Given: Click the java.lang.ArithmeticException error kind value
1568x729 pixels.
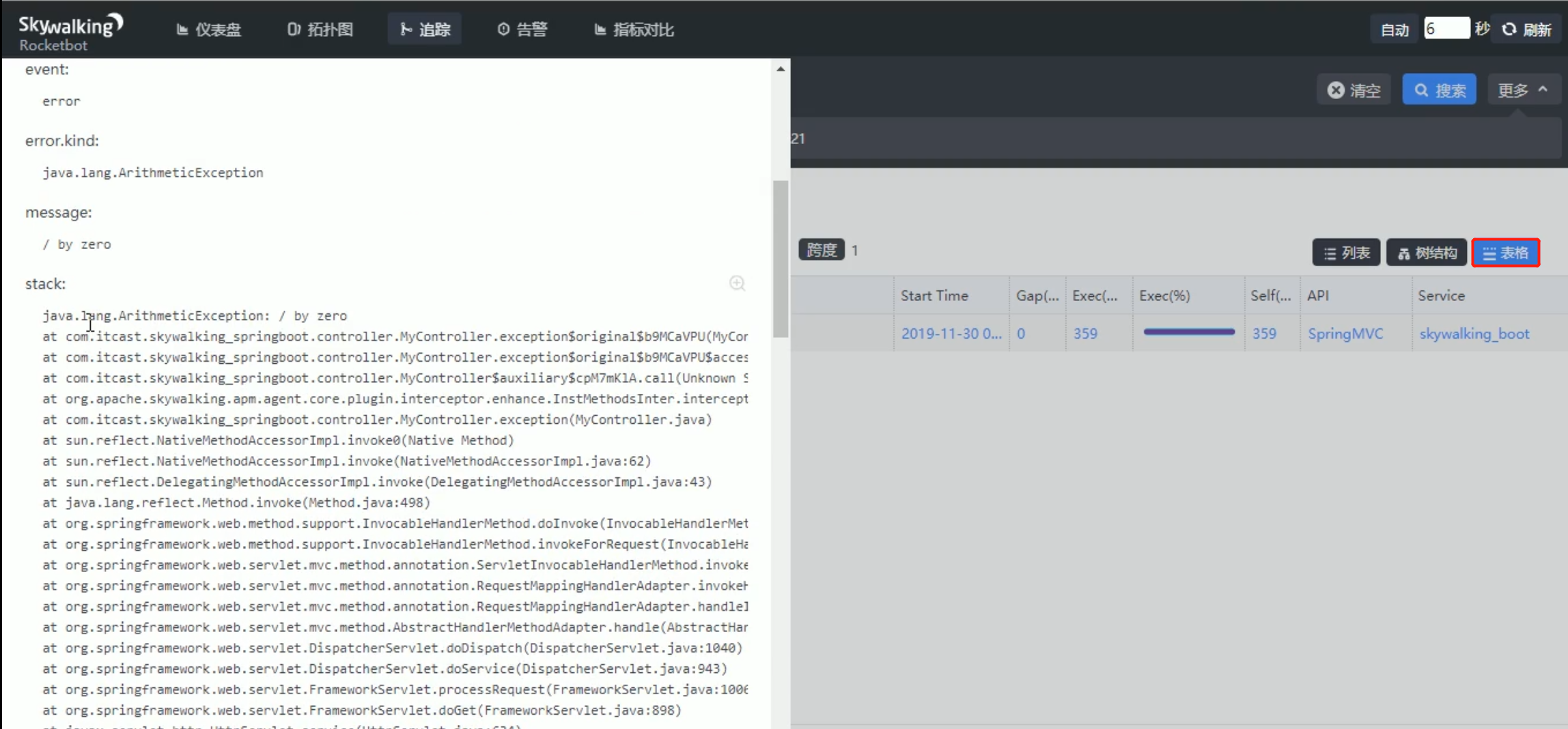Looking at the screenshot, I should (x=153, y=173).
